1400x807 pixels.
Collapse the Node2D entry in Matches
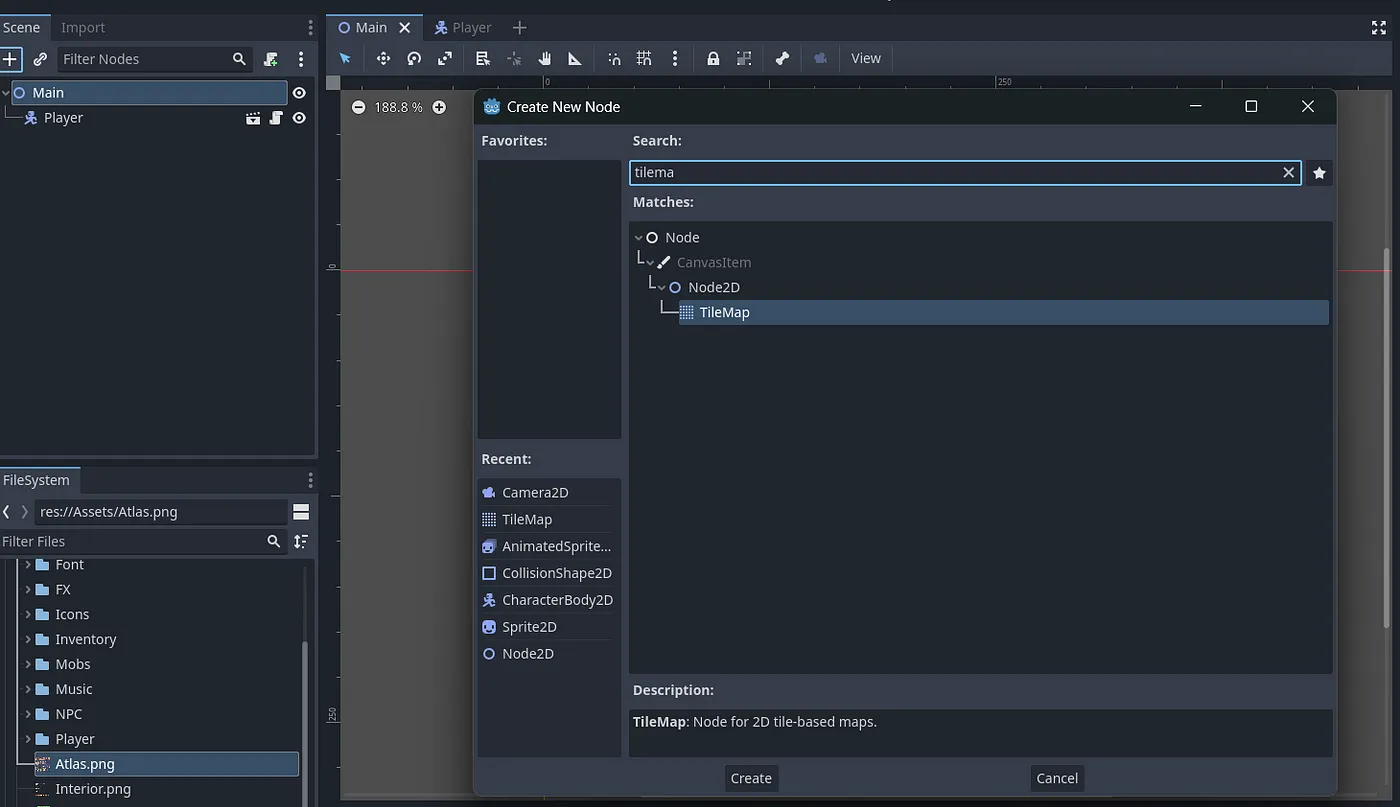661,288
